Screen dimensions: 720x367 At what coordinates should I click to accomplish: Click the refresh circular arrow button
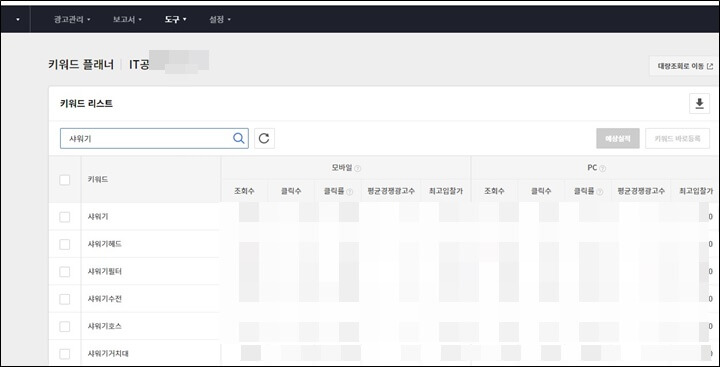[264, 138]
